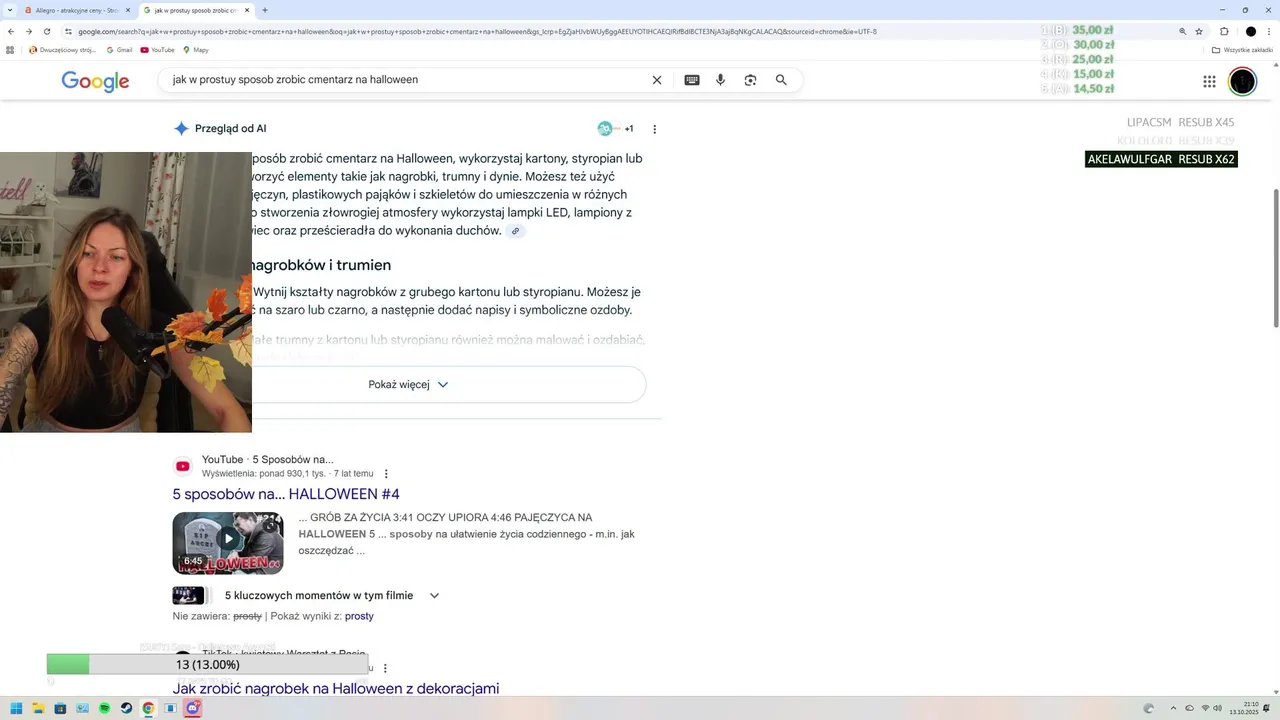This screenshot has height=720, width=1280.
Task: Expand the tab search dropdown arrow
Action: 10,10
